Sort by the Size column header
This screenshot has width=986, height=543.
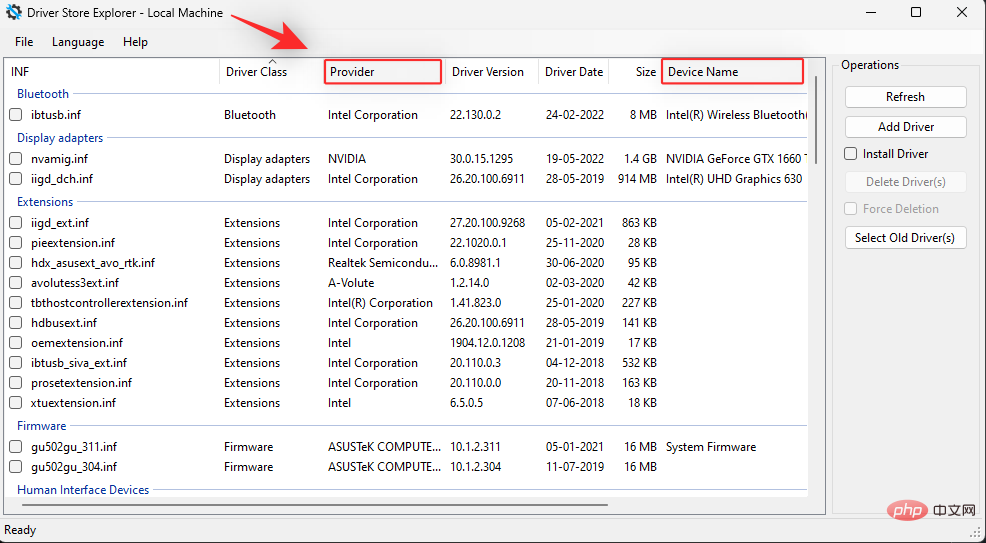[x=635, y=72]
